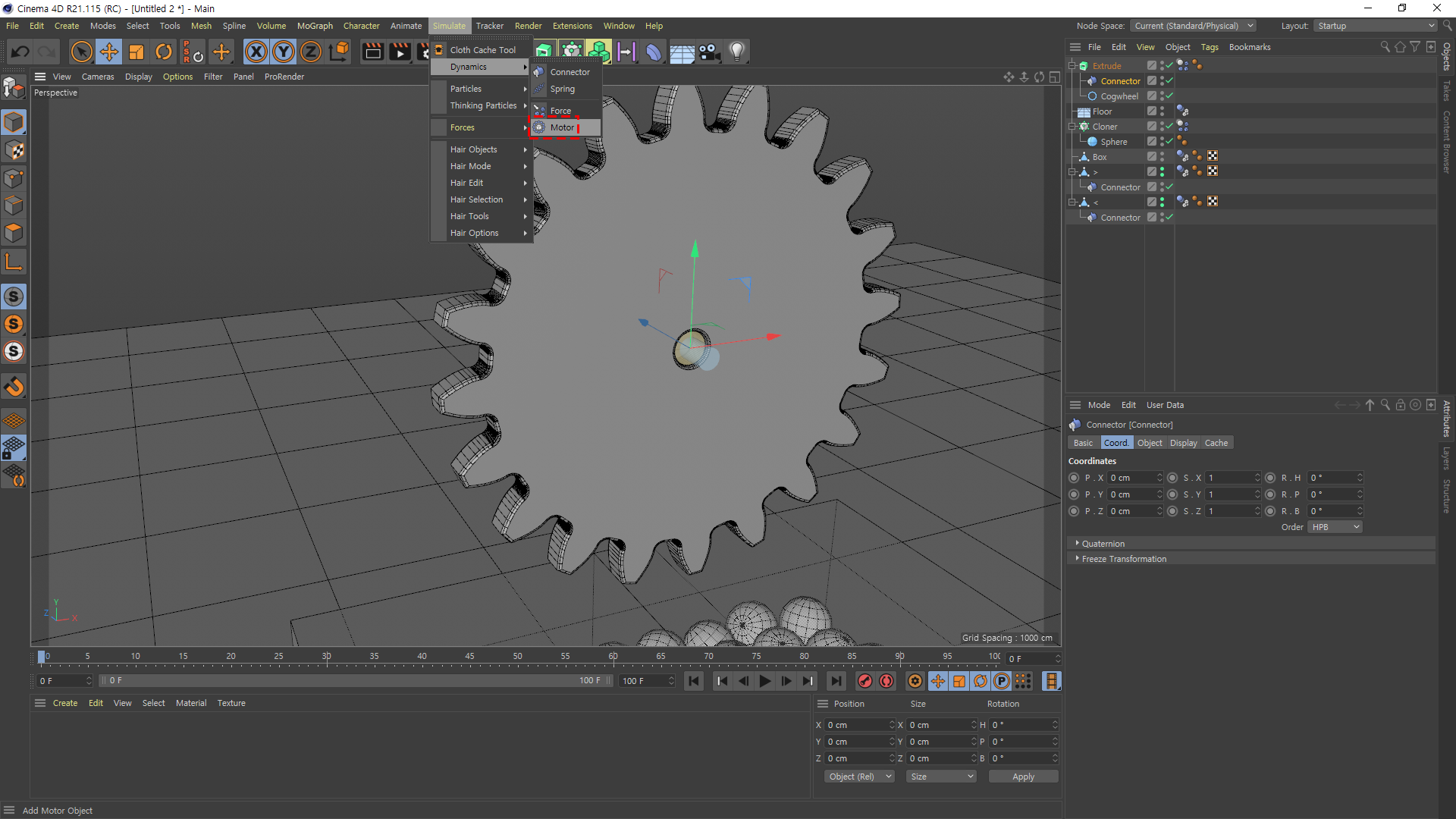This screenshot has width=1456, height=819.
Task: Click Record Active Objects keyframe button
Action: pyautogui.click(x=864, y=681)
